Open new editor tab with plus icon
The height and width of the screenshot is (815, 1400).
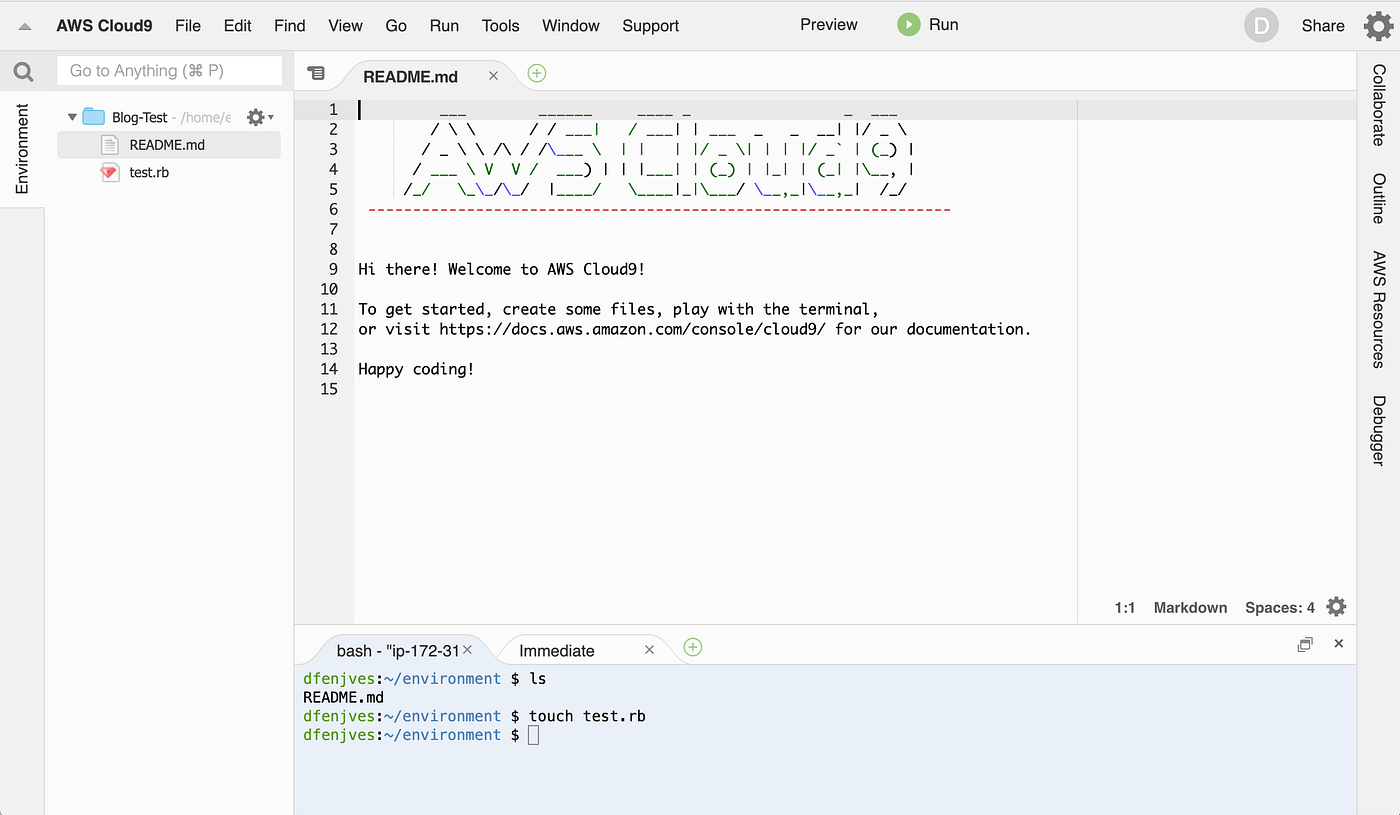(537, 73)
